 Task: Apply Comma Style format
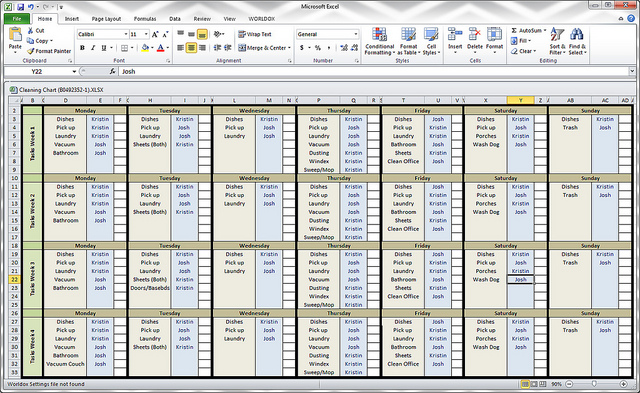point(329,48)
